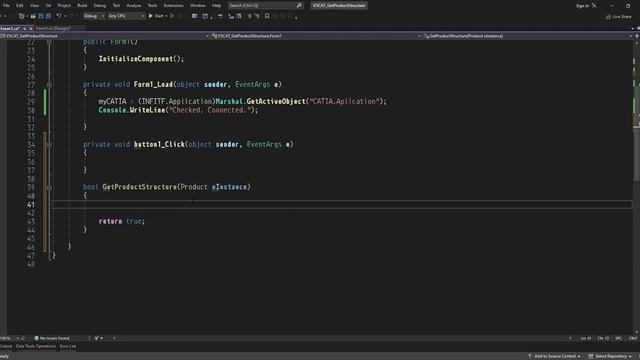Click the return true statement
Image resolution: width=640 pixels, height=360 pixels.
[x=121, y=221]
